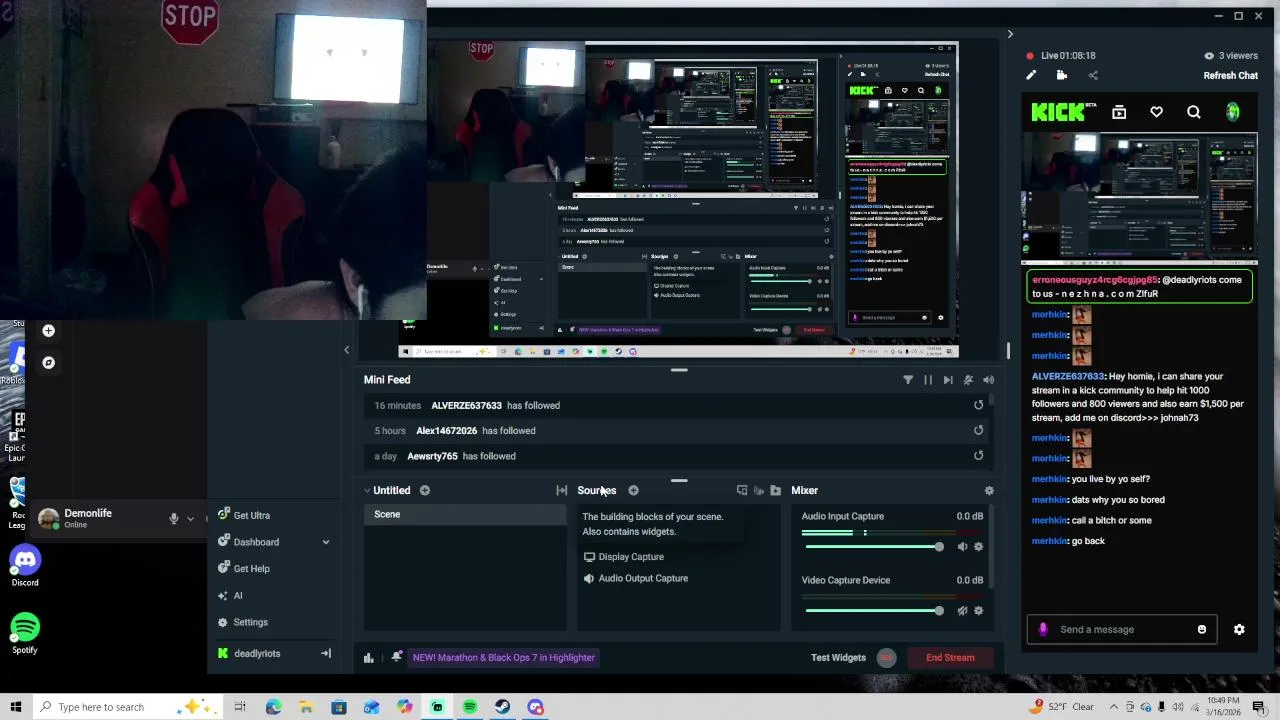Open Audio Input Capture settings gear
This screenshot has height=720, width=1280.
coord(978,546)
